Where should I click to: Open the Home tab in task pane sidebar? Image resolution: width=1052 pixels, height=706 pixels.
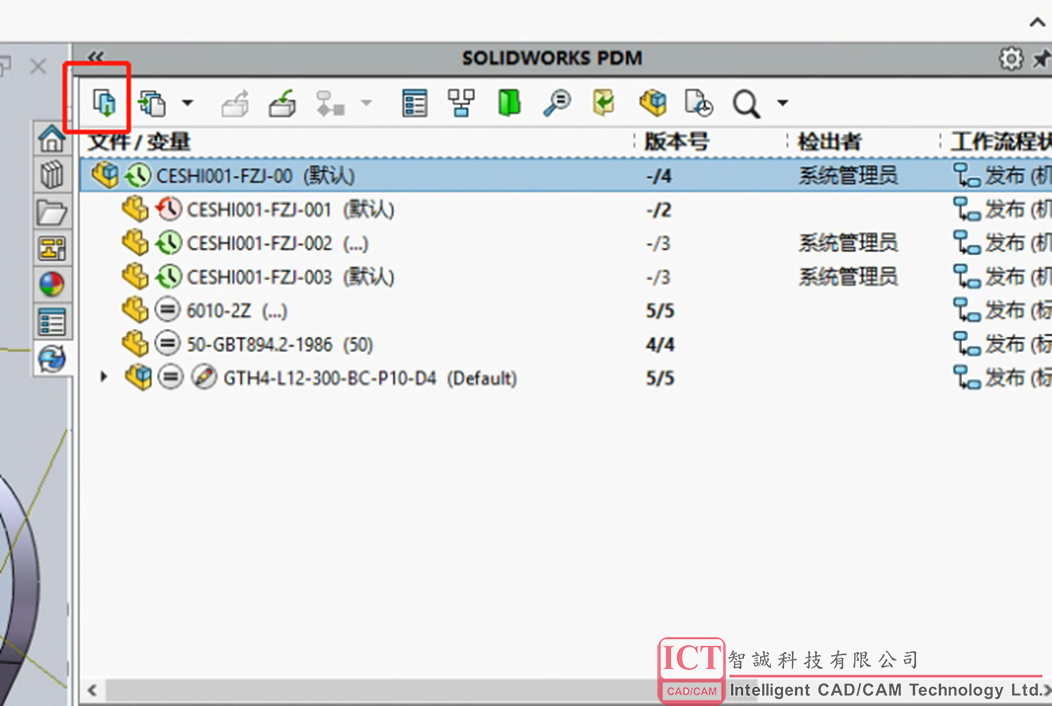pyautogui.click(x=52, y=139)
